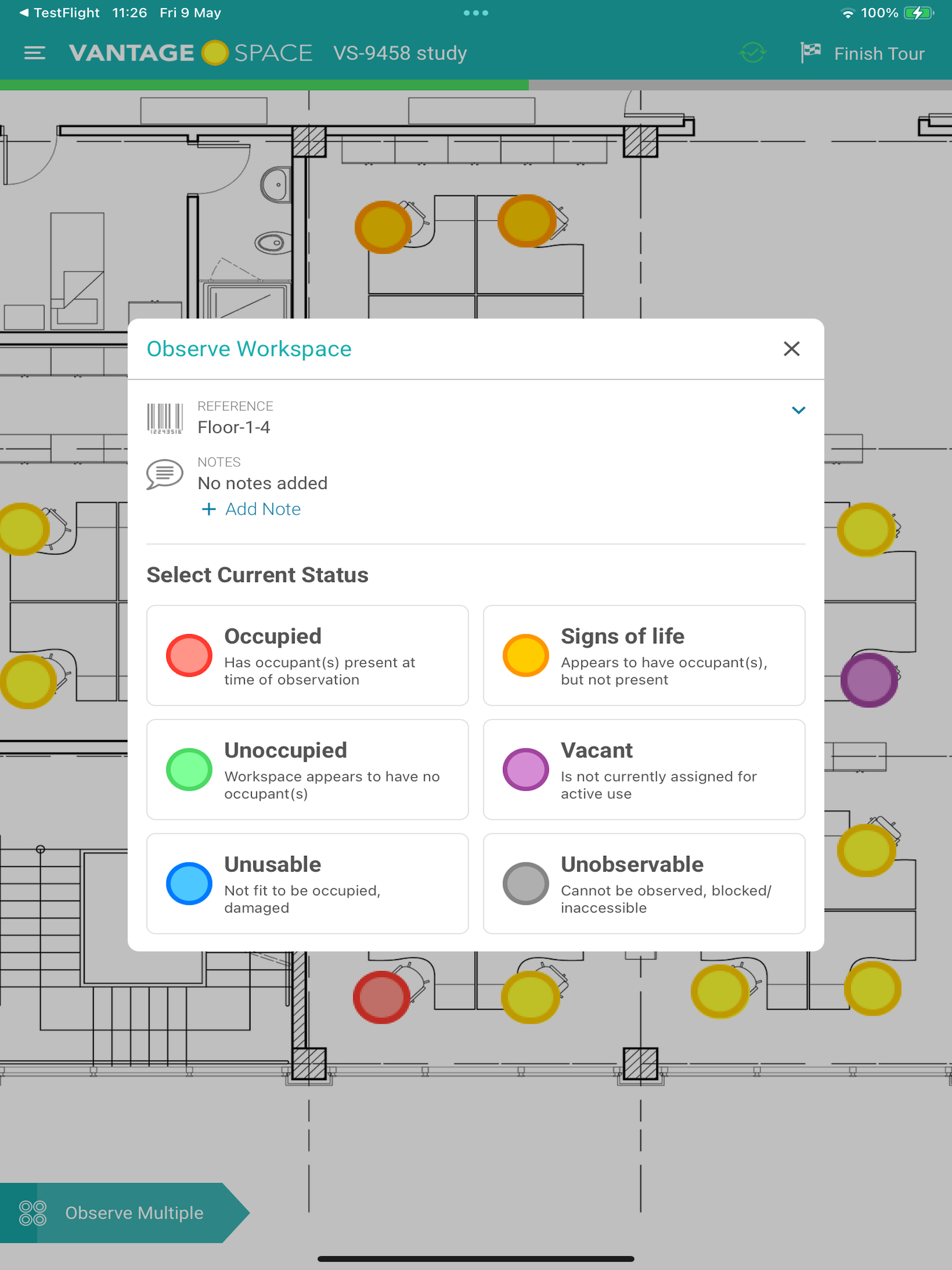Close the Observe Workspace dialog
Viewport: 952px width, 1270px height.
[791, 349]
